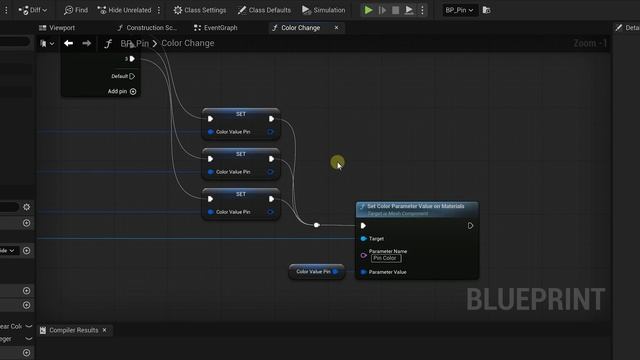This screenshot has width=640, height=360.
Task: Select the Color Value Pin getter node
Action: pos(316,272)
